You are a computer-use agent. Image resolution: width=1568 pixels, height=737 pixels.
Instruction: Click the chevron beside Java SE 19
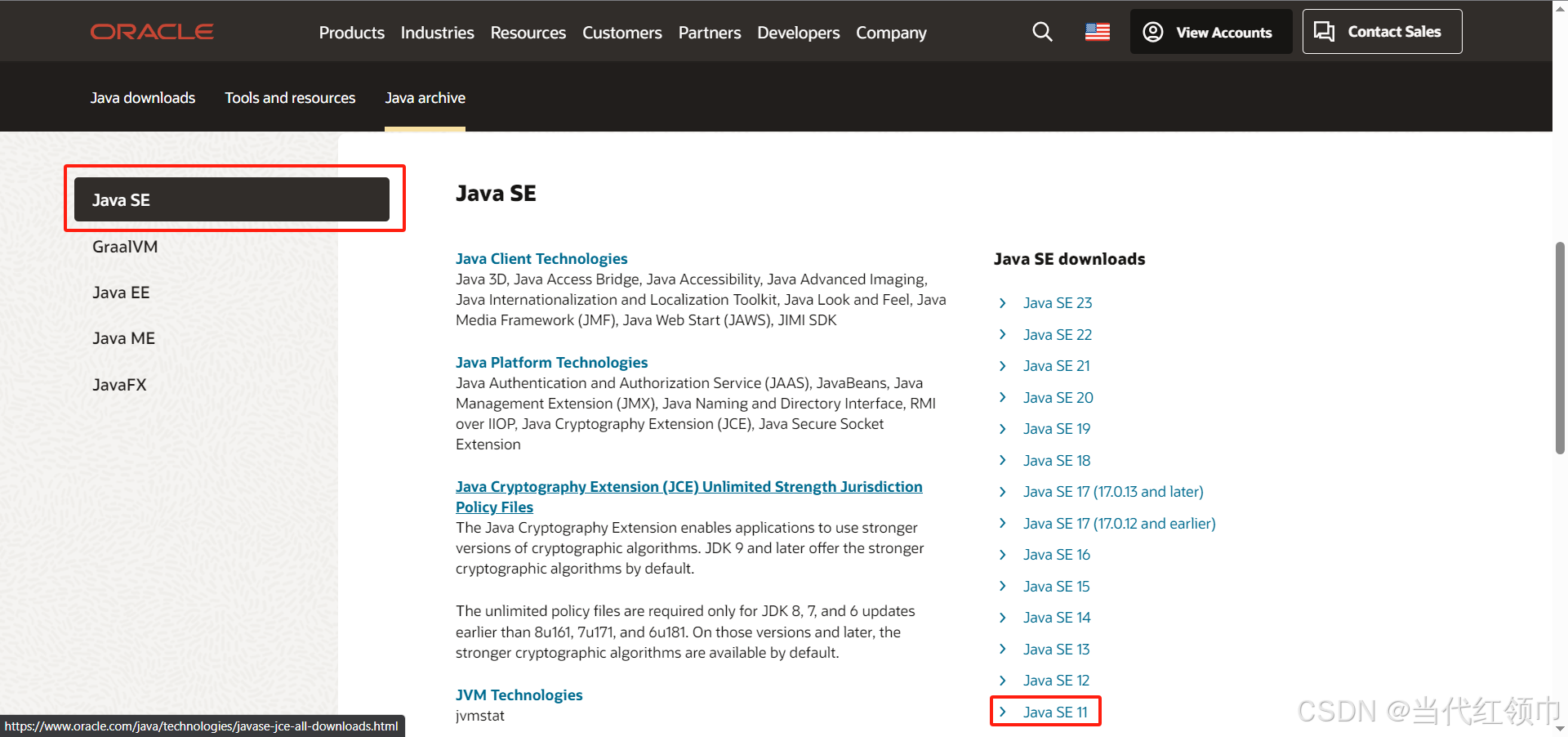coord(1003,429)
